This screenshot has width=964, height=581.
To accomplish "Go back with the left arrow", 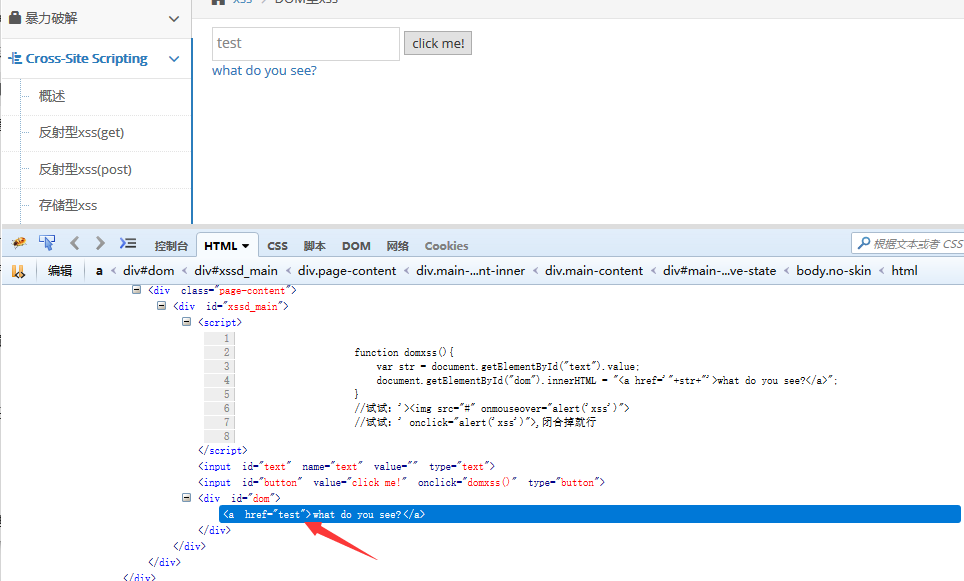I will (74, 243).
